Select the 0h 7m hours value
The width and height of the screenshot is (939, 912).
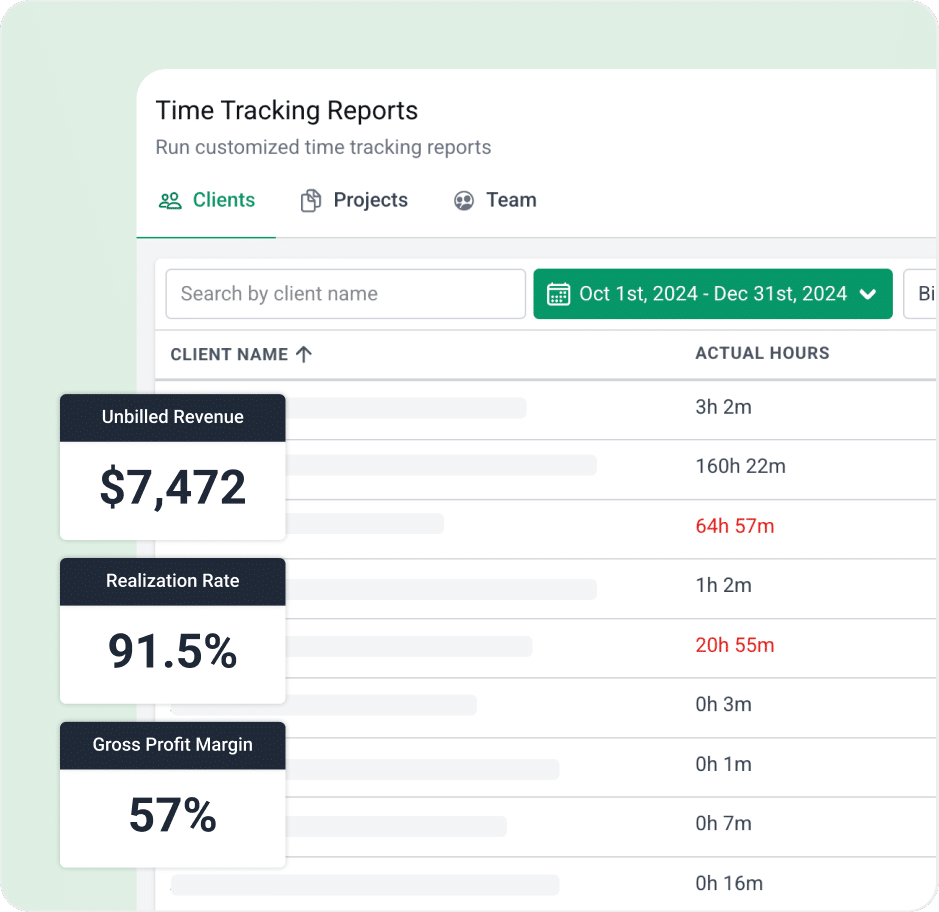[x=723, y=824]
